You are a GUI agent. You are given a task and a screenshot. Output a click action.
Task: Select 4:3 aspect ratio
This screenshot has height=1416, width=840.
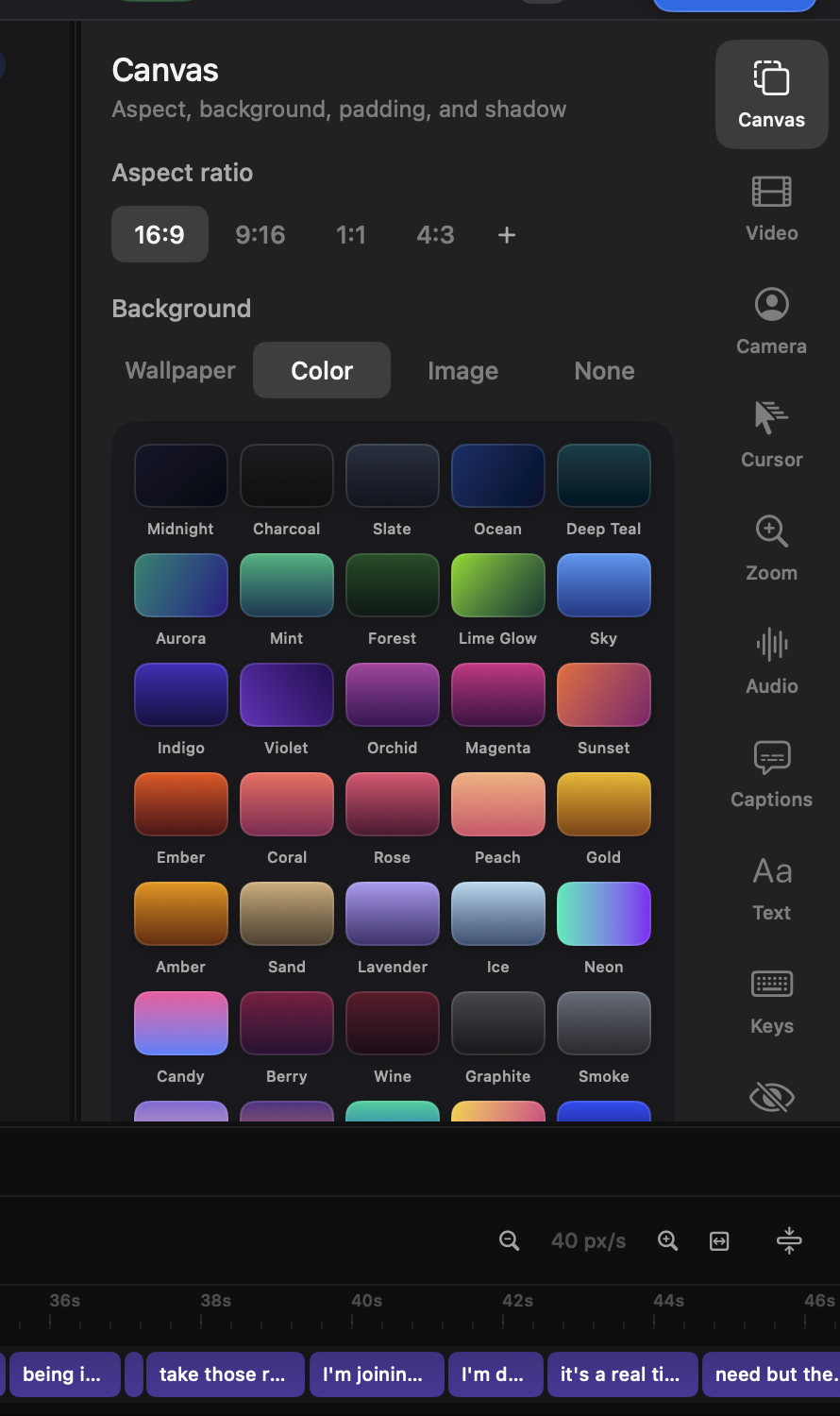coord(435,234)
